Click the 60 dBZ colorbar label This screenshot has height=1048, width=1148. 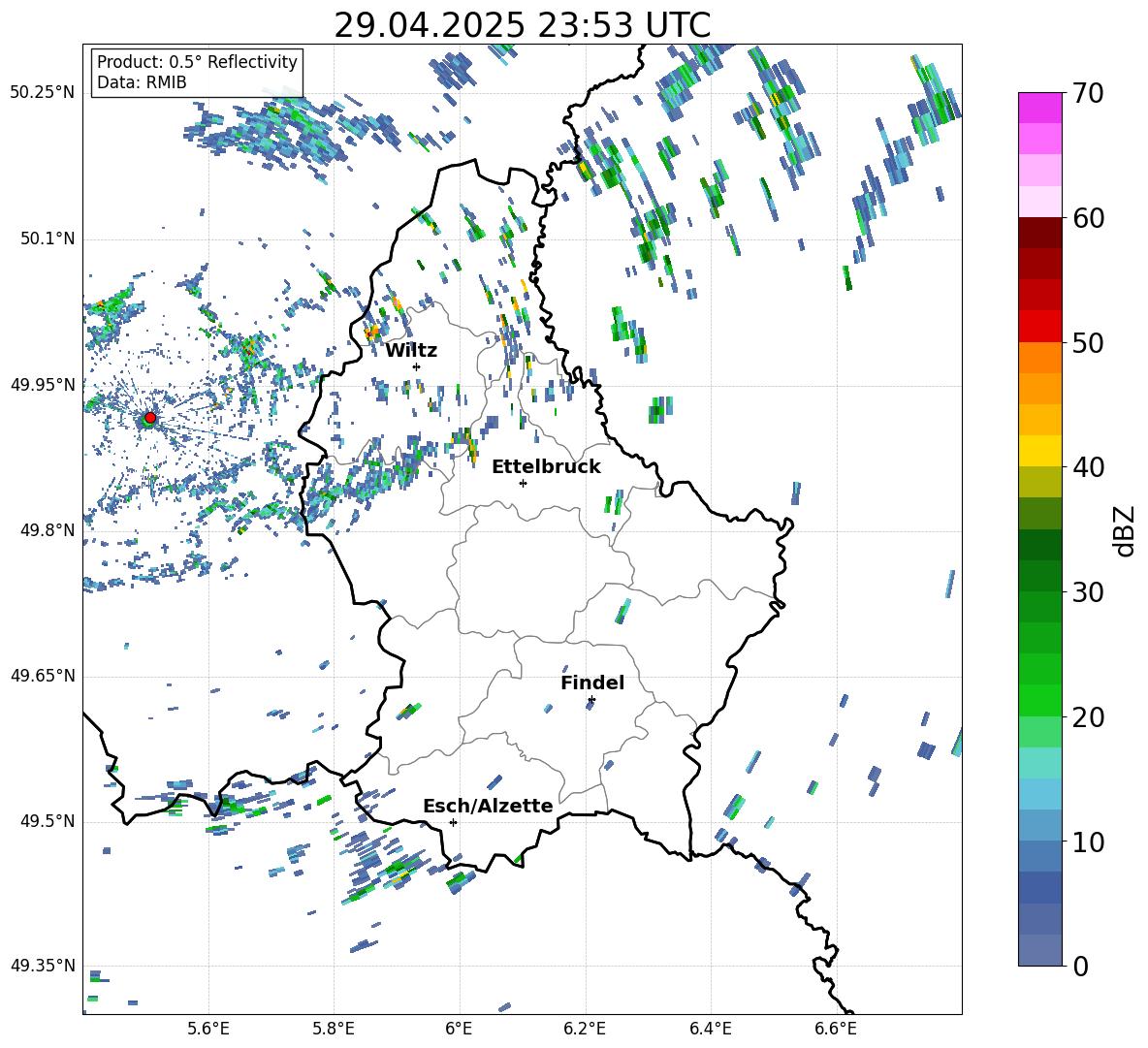[1088, 218]
